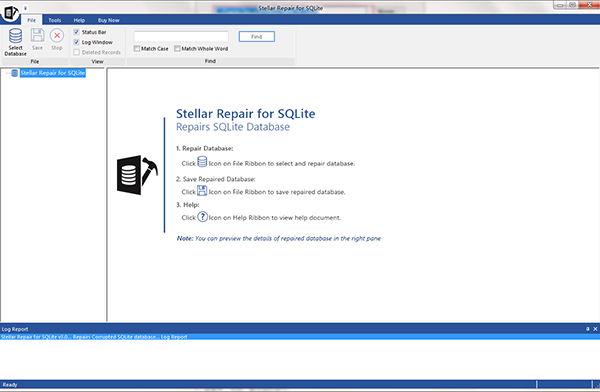Enable the Match Case checkbox

pyautogui.click(x=137, y=49)
